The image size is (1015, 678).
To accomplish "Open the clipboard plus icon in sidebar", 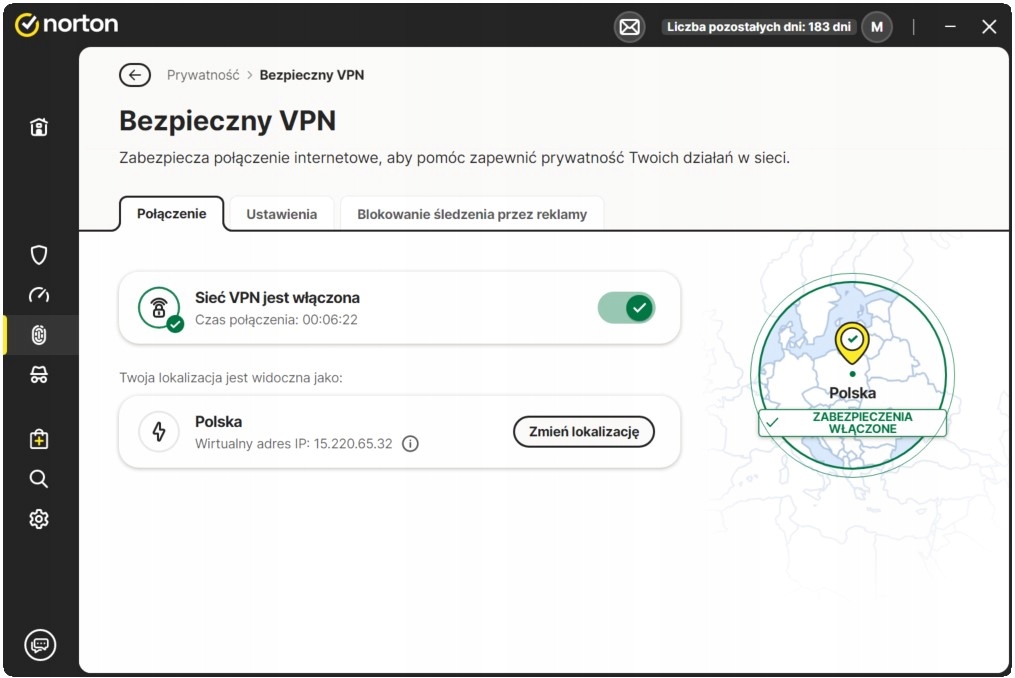I will point(39,439).
